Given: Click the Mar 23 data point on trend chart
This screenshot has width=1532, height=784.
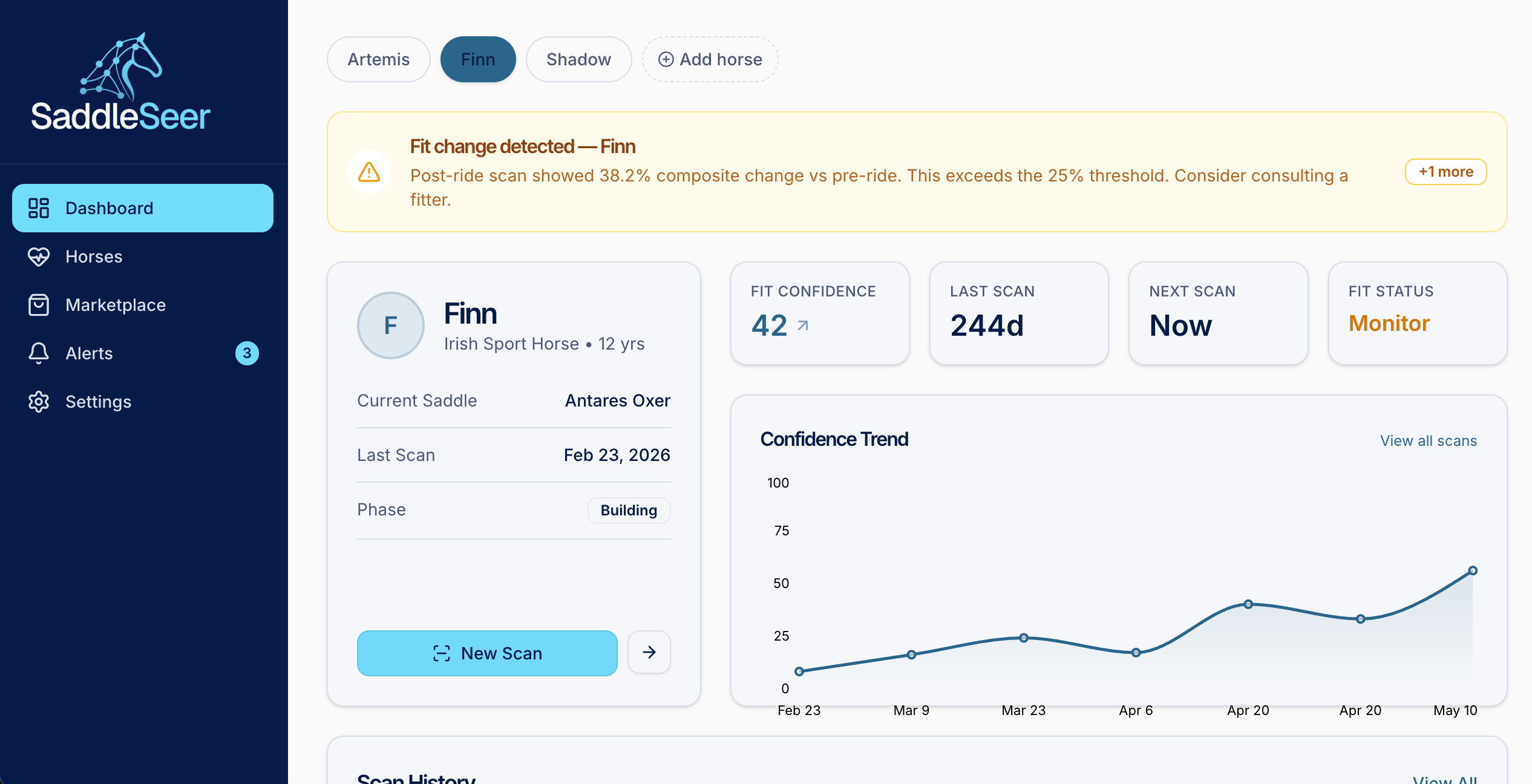Looking at the screenshot, I should [1024, 638].
